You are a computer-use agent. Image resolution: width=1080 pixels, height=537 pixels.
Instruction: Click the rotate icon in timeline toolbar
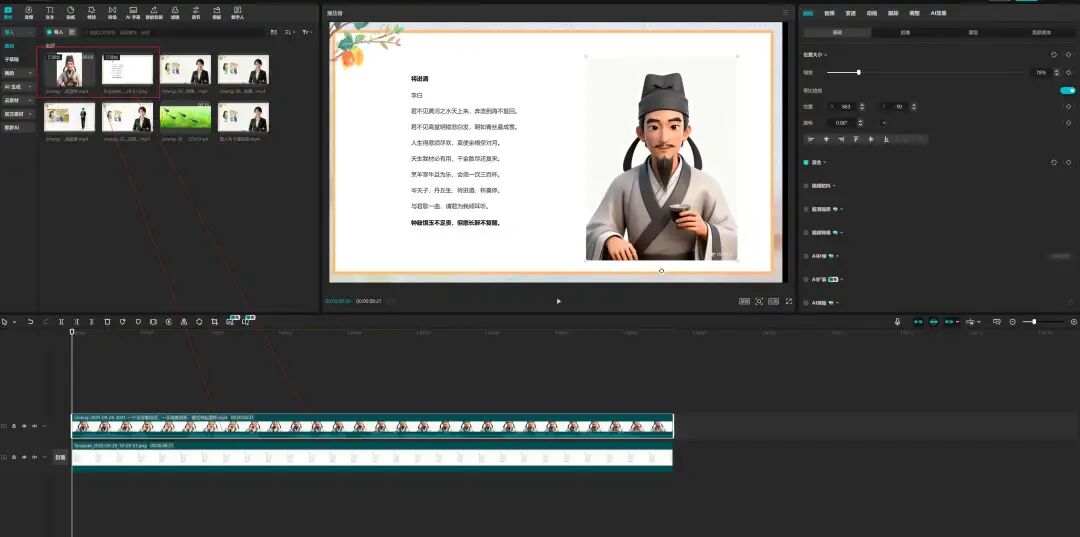coord(199,322)
